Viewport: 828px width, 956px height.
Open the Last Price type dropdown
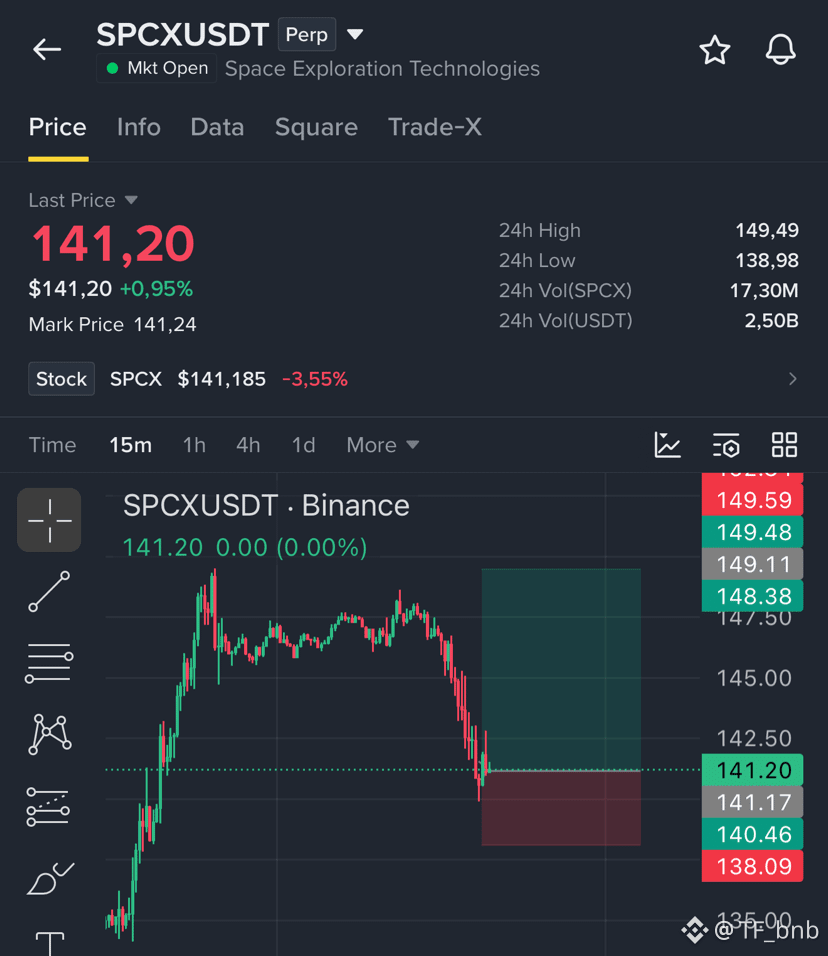(x=131, y=200)
